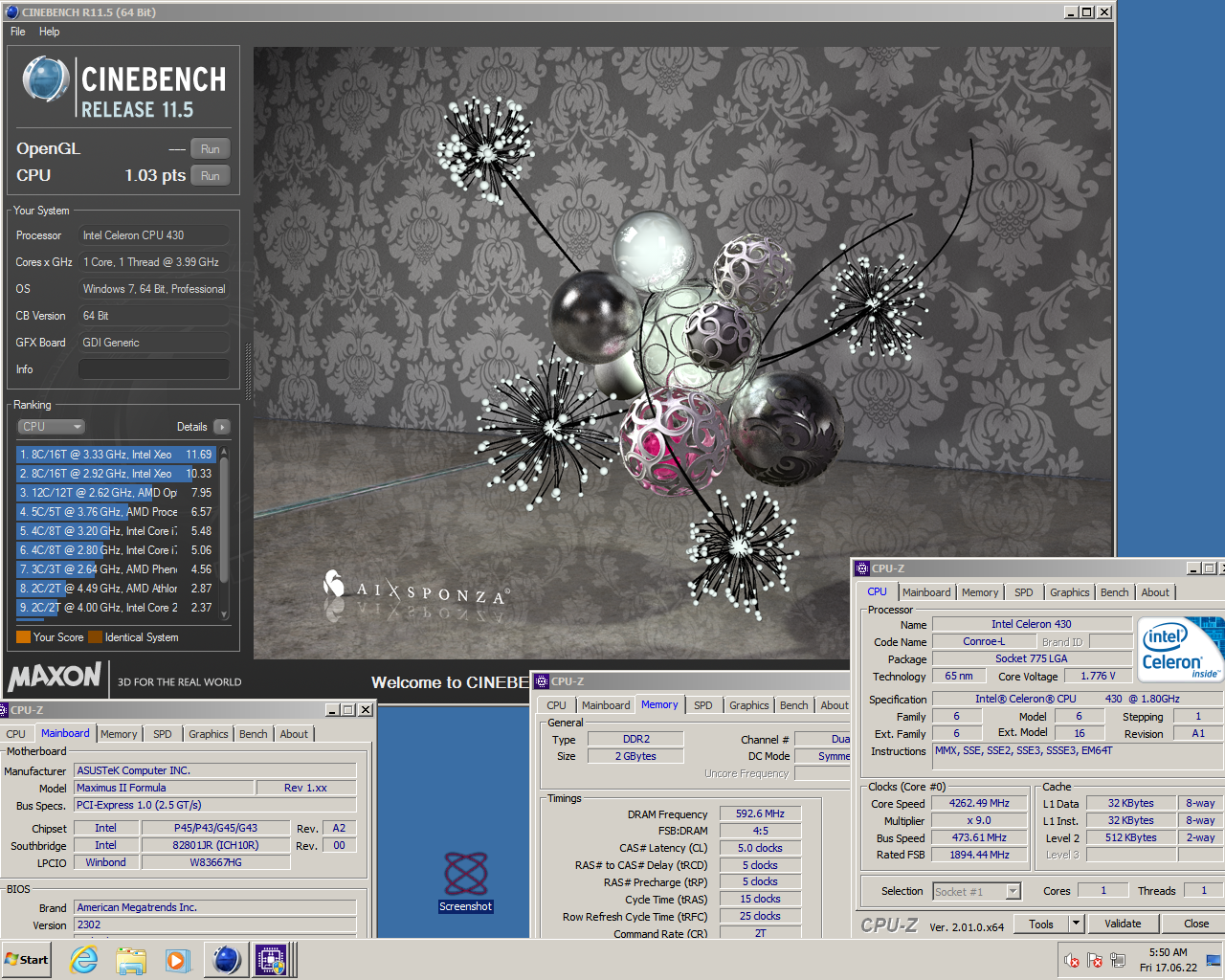This screenshot has height=980, width=1225.
Task: Open Memory tab in CPU-Z Mainboard window
Action: 119,734
